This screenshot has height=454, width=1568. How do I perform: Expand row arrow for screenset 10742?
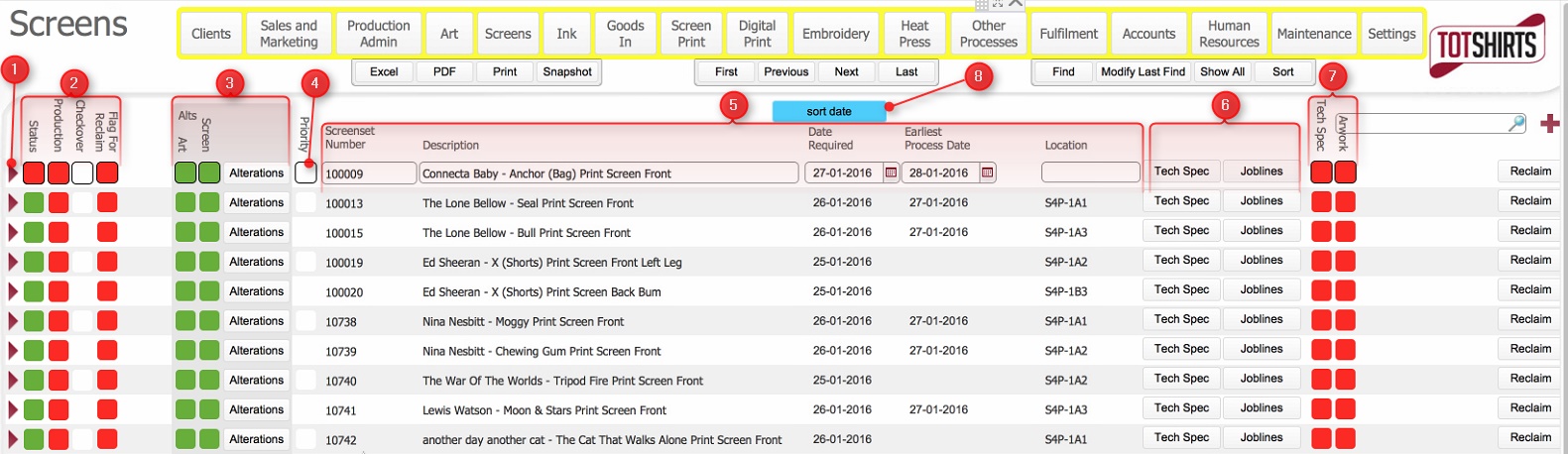coord(13,439)
